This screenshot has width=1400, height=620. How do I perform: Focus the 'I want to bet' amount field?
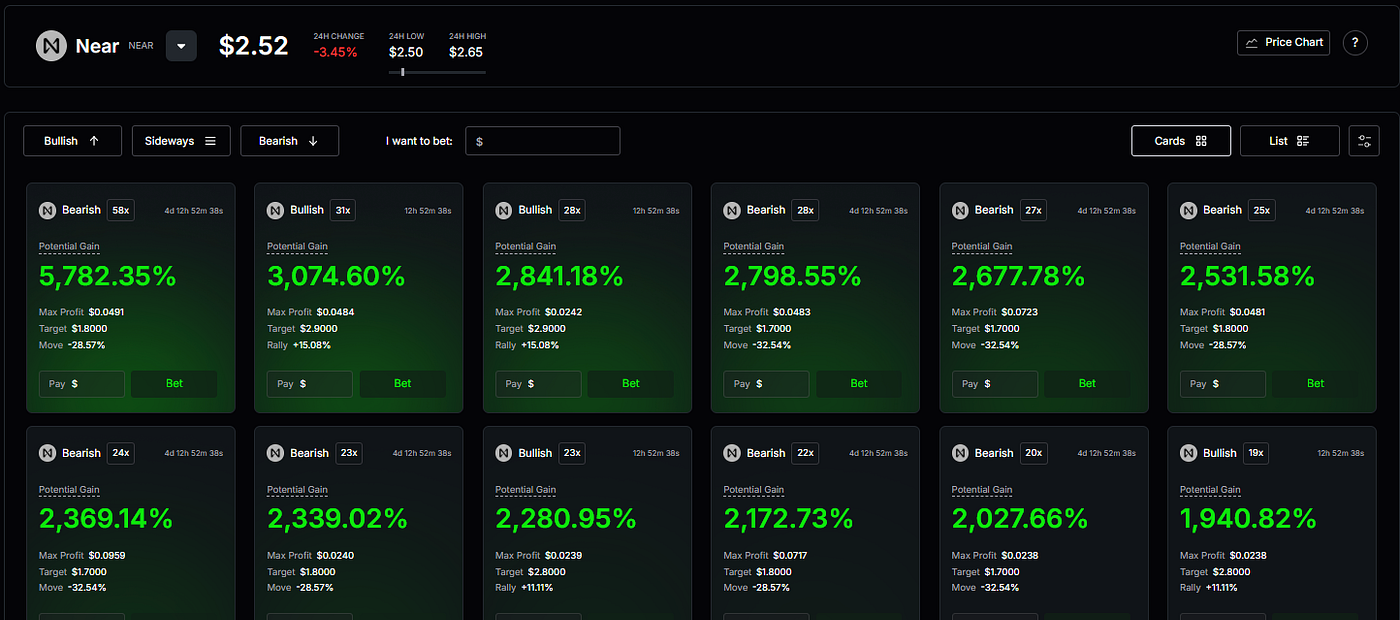tap(542, 141)
